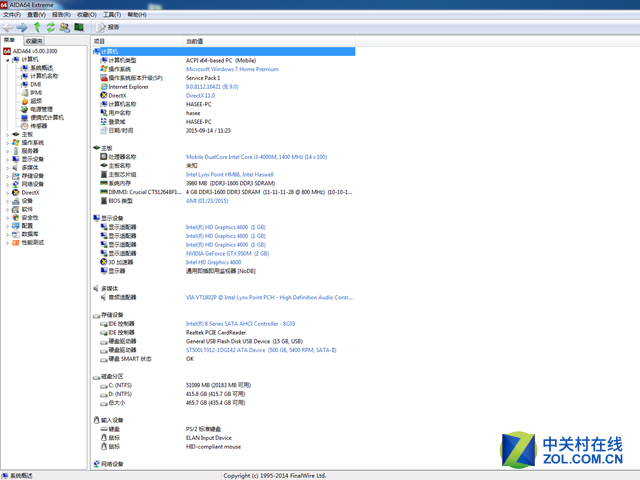Viewport: 640px width, 480px height.
Task: Open the Intel Lynx Point HM86 chipset link
Action: tap(230, 174)
